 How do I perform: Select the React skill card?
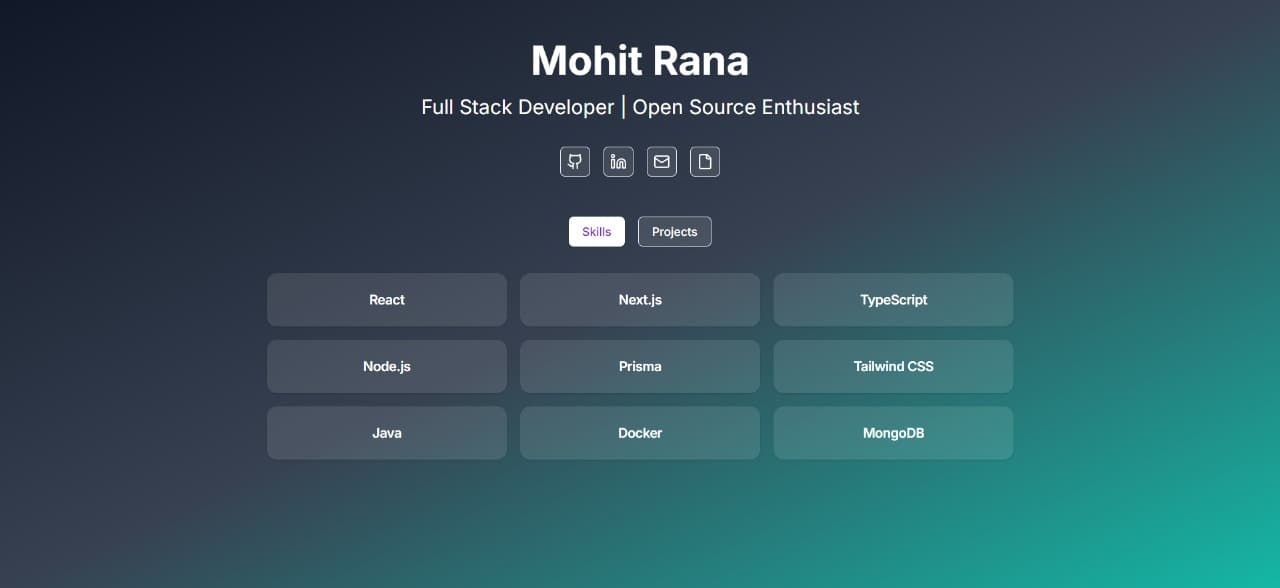tap(387, 300)
